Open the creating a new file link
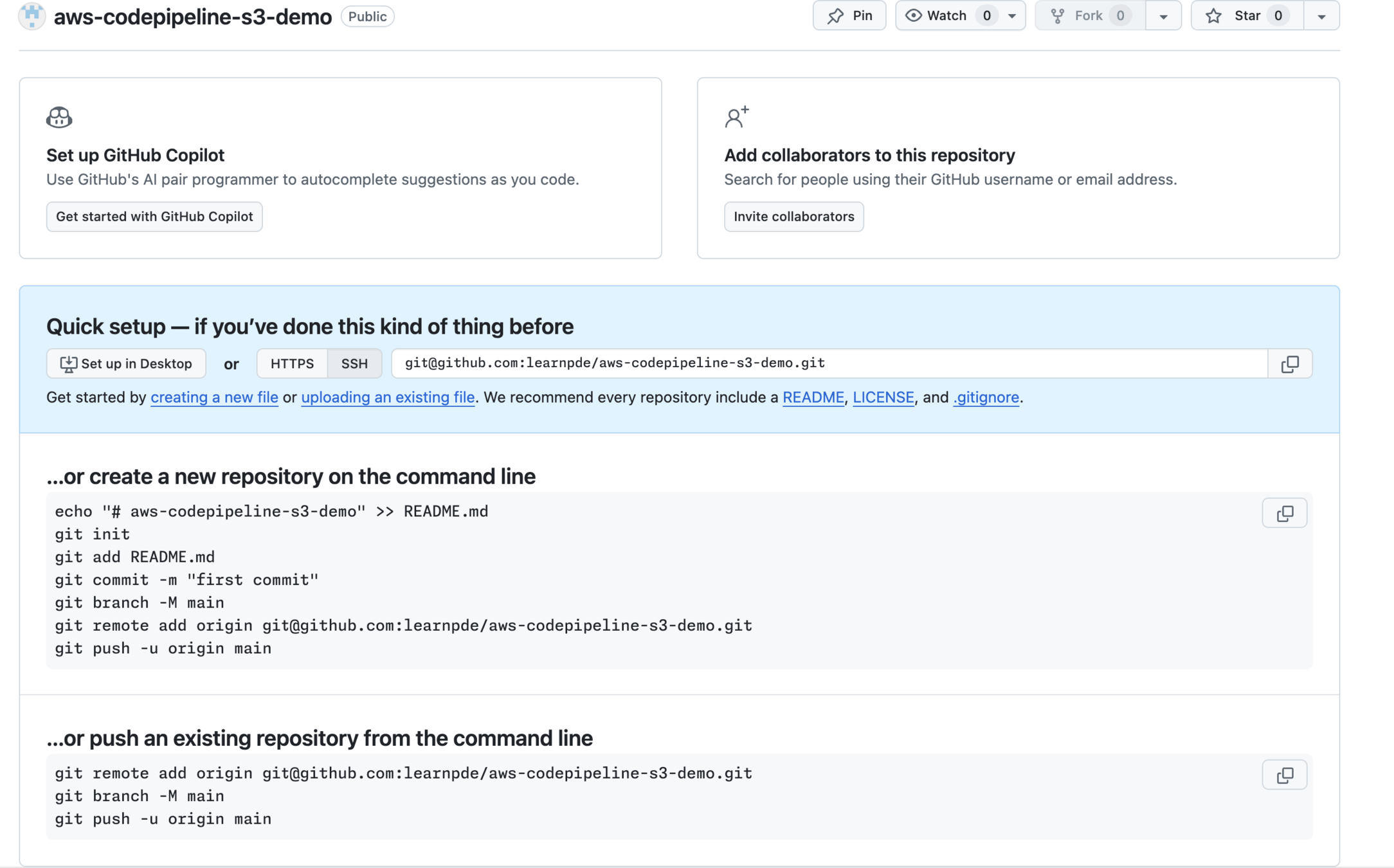 click(214, 397)
